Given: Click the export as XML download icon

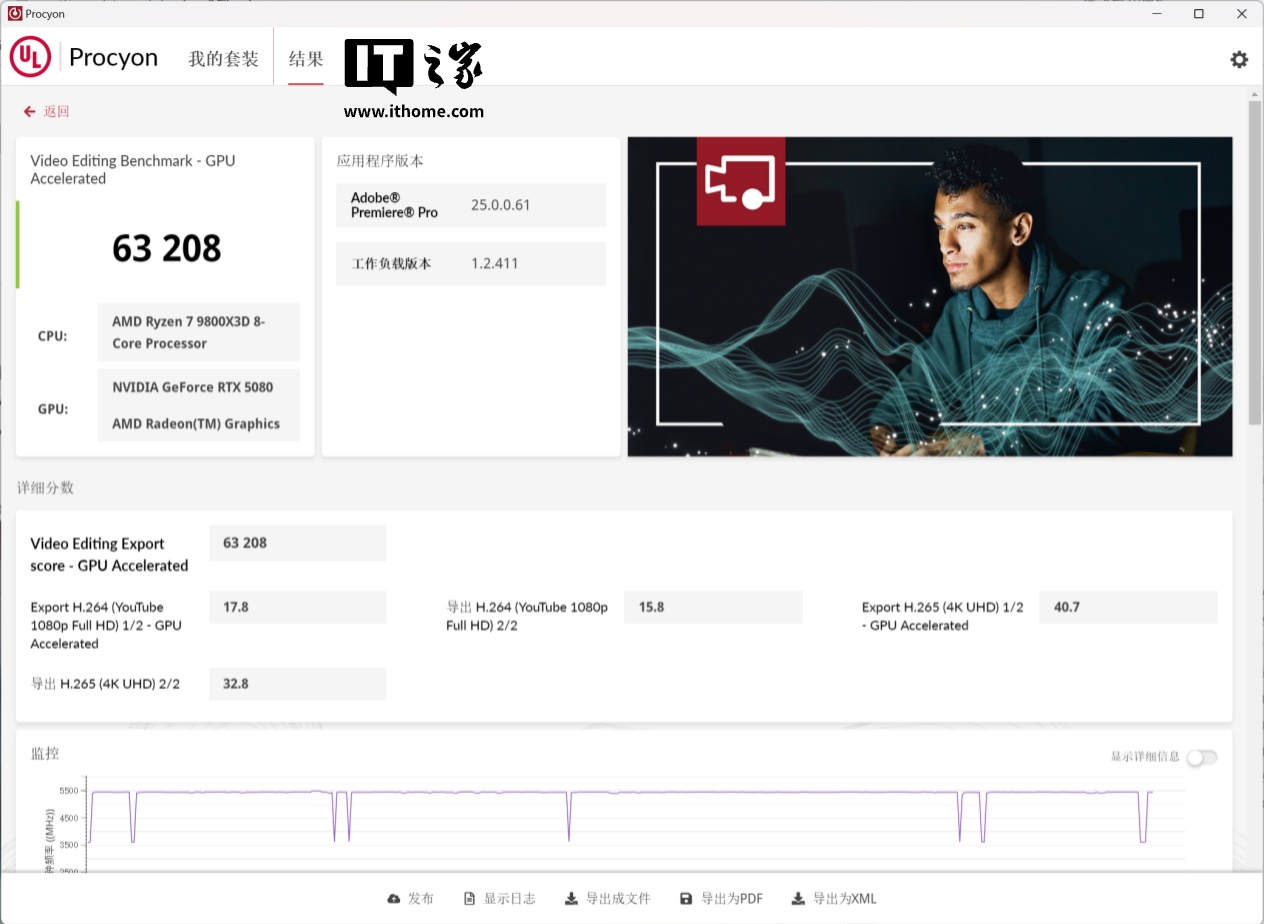Looking at the screenshot, I should [798, 899].
